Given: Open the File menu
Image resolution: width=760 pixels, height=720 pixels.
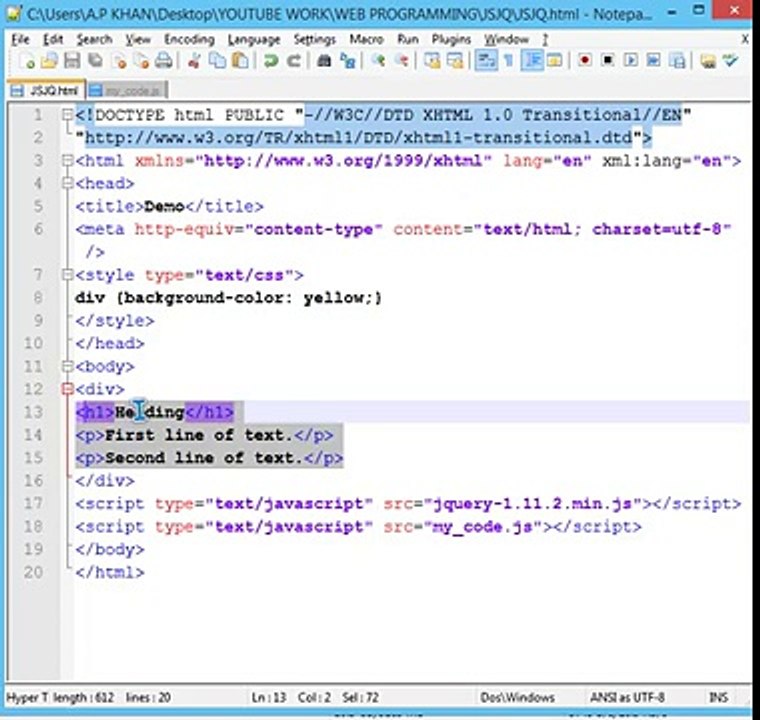Looking at the screenshot, I should point(20,39).
